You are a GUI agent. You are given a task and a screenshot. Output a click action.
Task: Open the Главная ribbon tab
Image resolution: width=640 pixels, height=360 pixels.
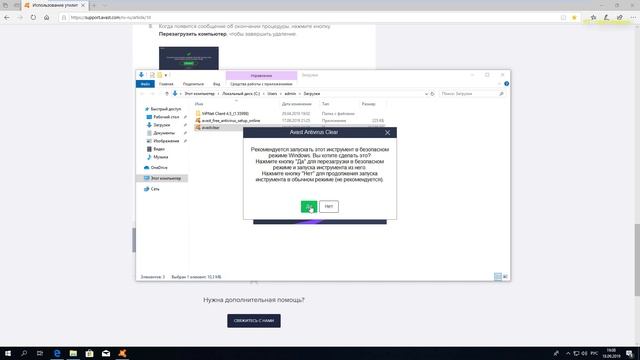[166, 84]
